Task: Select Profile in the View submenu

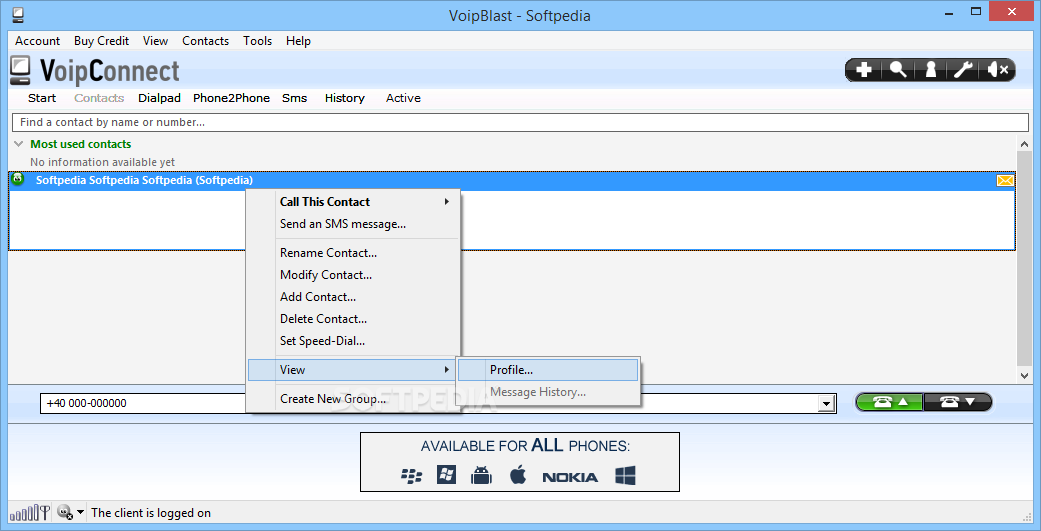Action: (548, 370)
